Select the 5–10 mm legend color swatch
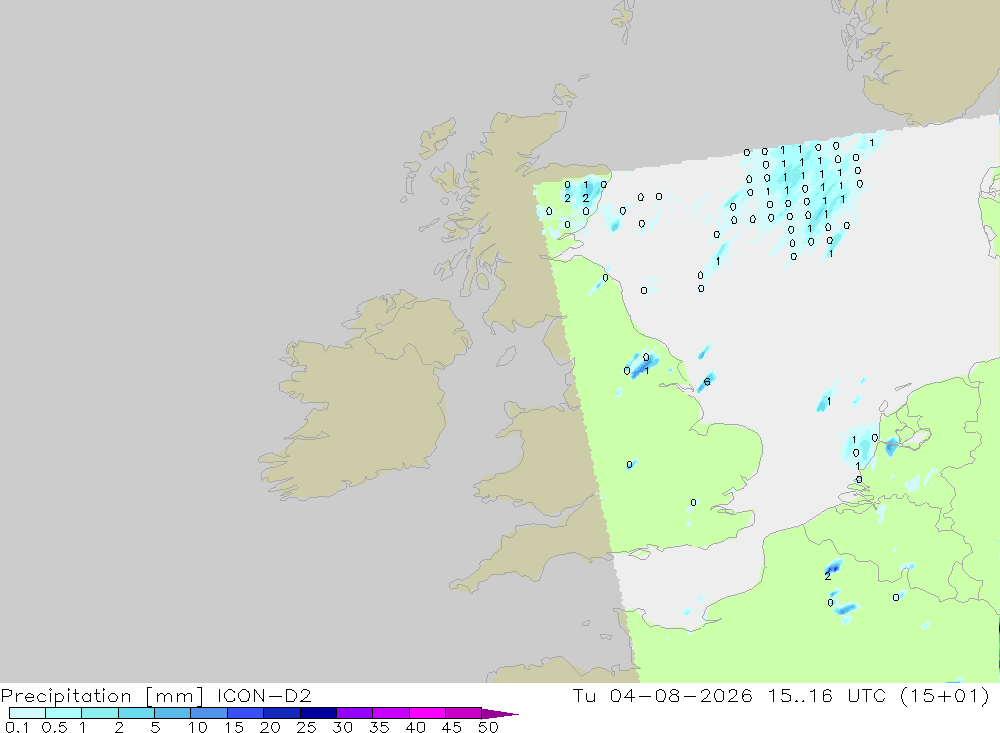Viewport: 1000px width, 733px height. coord(173,713)
